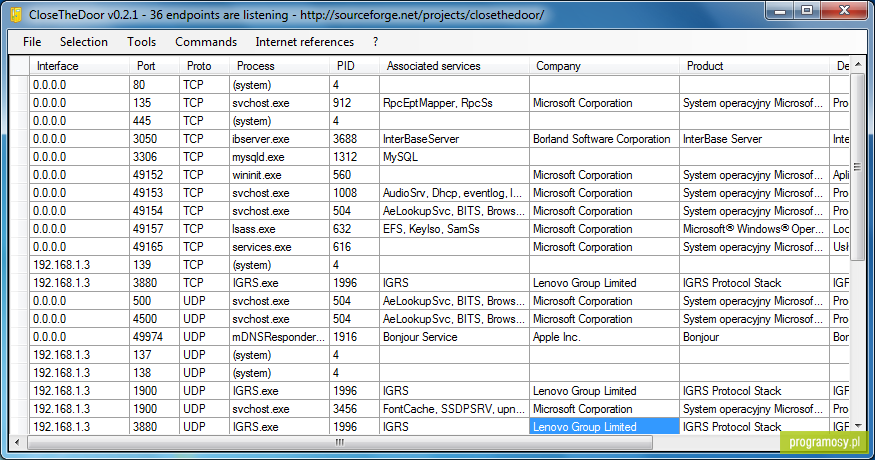Viewport: 875px width, 460px height.
Task: Select the port 80 row
Action: coord(430,85)
